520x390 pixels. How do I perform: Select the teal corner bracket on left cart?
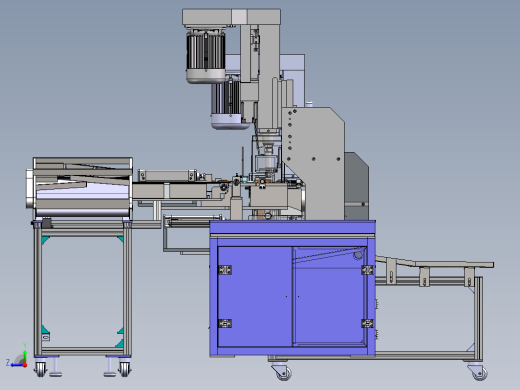pos(46,239)
